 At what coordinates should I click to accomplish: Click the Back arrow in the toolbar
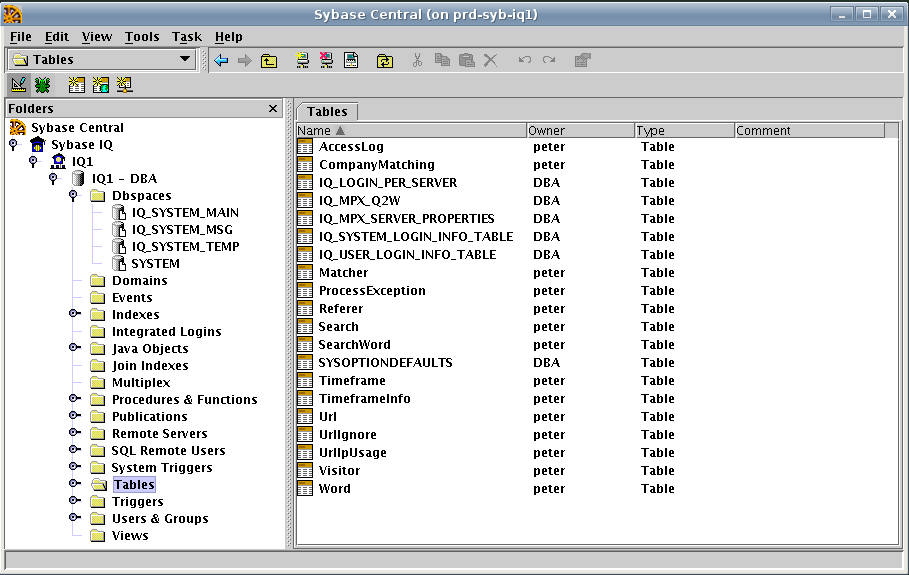coord(221,60)
